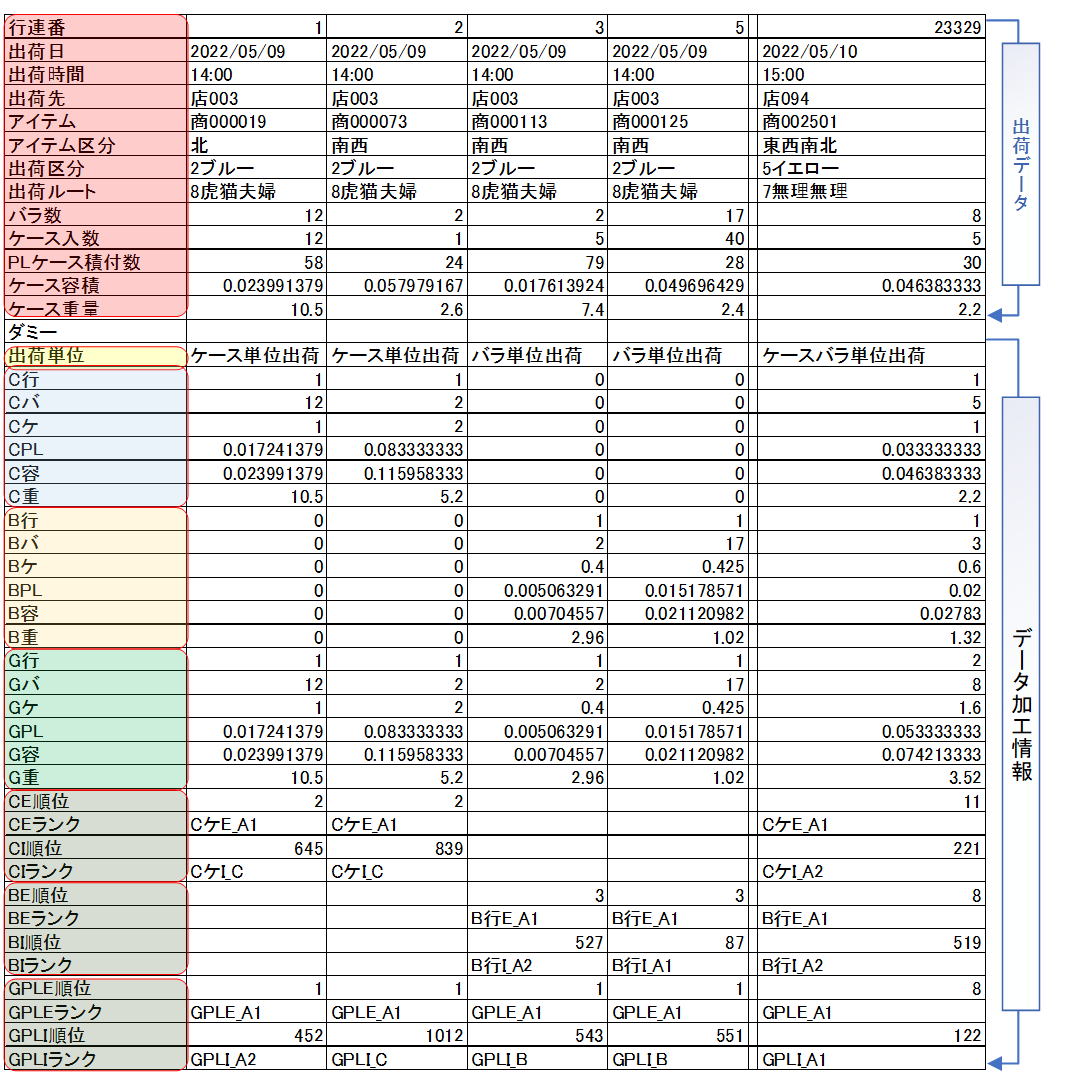Click the GPLI順位 value 1012
1065x1084 pixels.
[397, 1036]
